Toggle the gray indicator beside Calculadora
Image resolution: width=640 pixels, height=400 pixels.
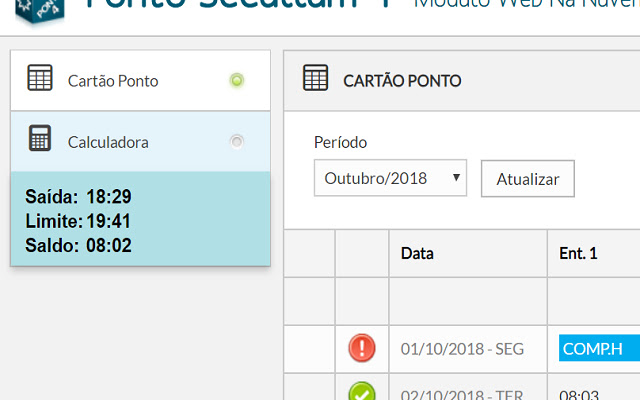[237, 141]
